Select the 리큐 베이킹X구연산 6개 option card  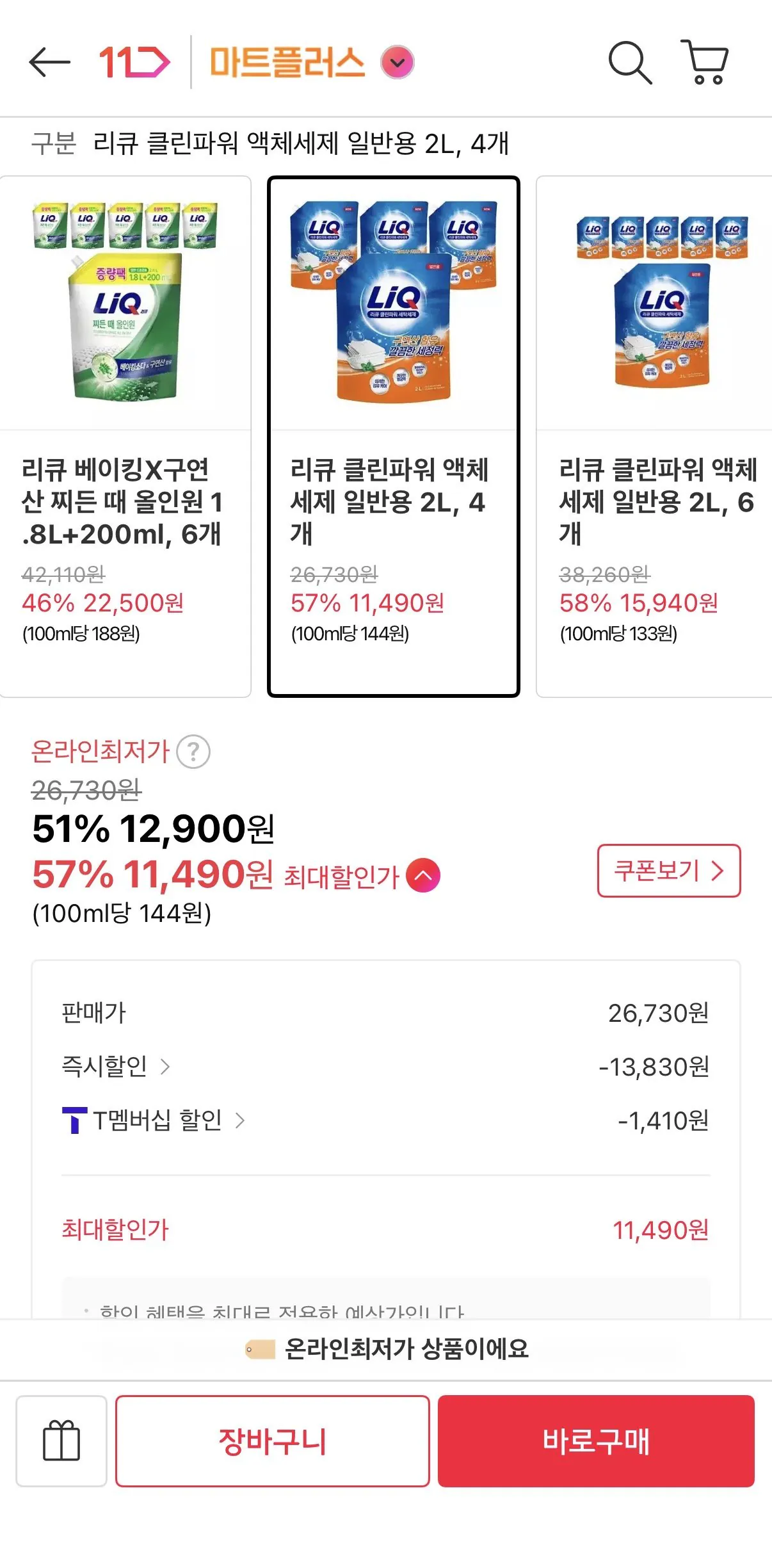point(125,437)
